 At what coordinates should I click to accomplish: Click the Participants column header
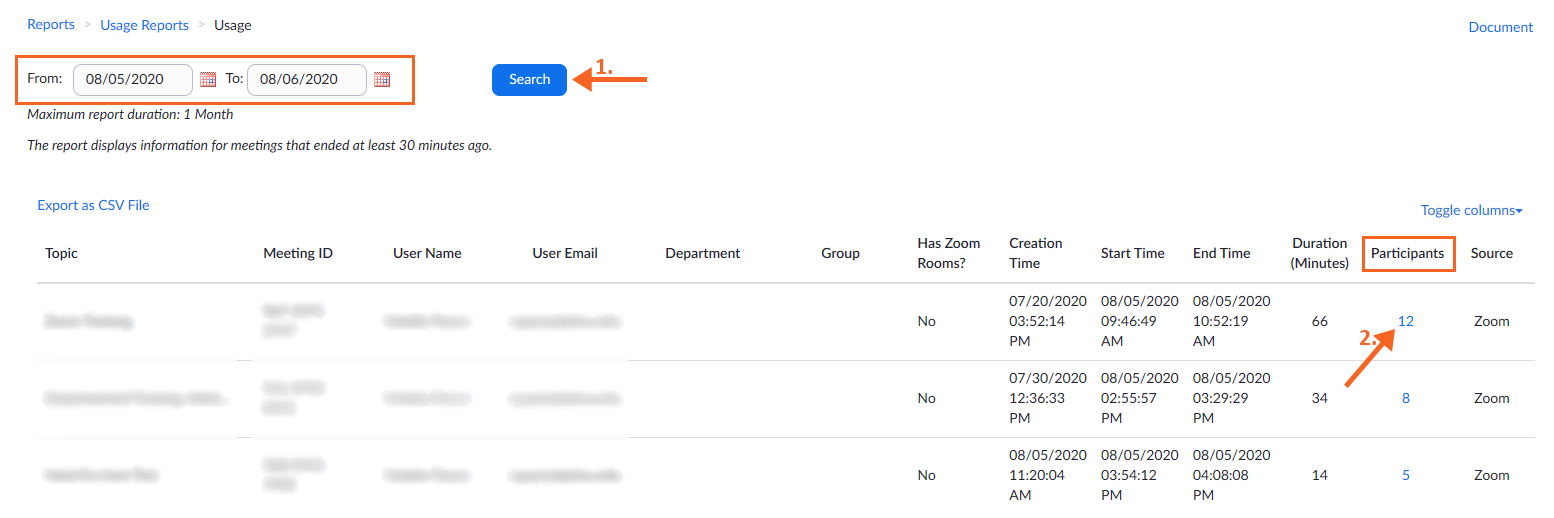1407,253
